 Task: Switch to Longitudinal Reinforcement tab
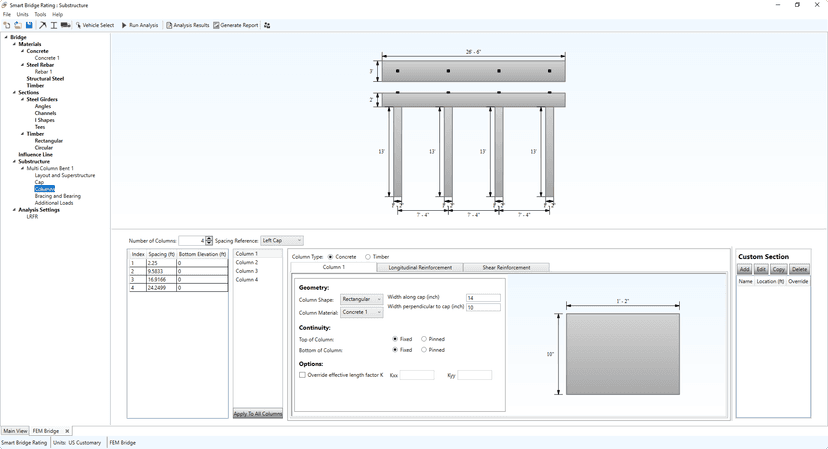pos(419,268)
